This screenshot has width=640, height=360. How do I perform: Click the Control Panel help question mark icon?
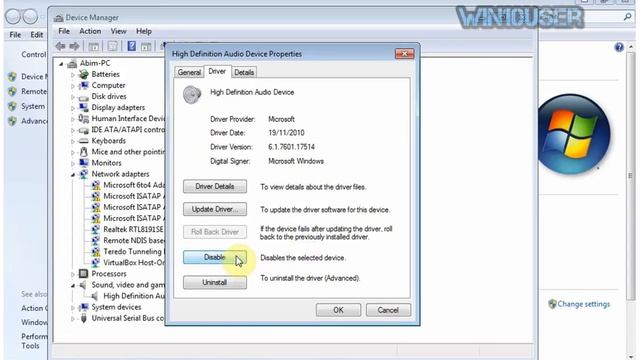(619, 47)
